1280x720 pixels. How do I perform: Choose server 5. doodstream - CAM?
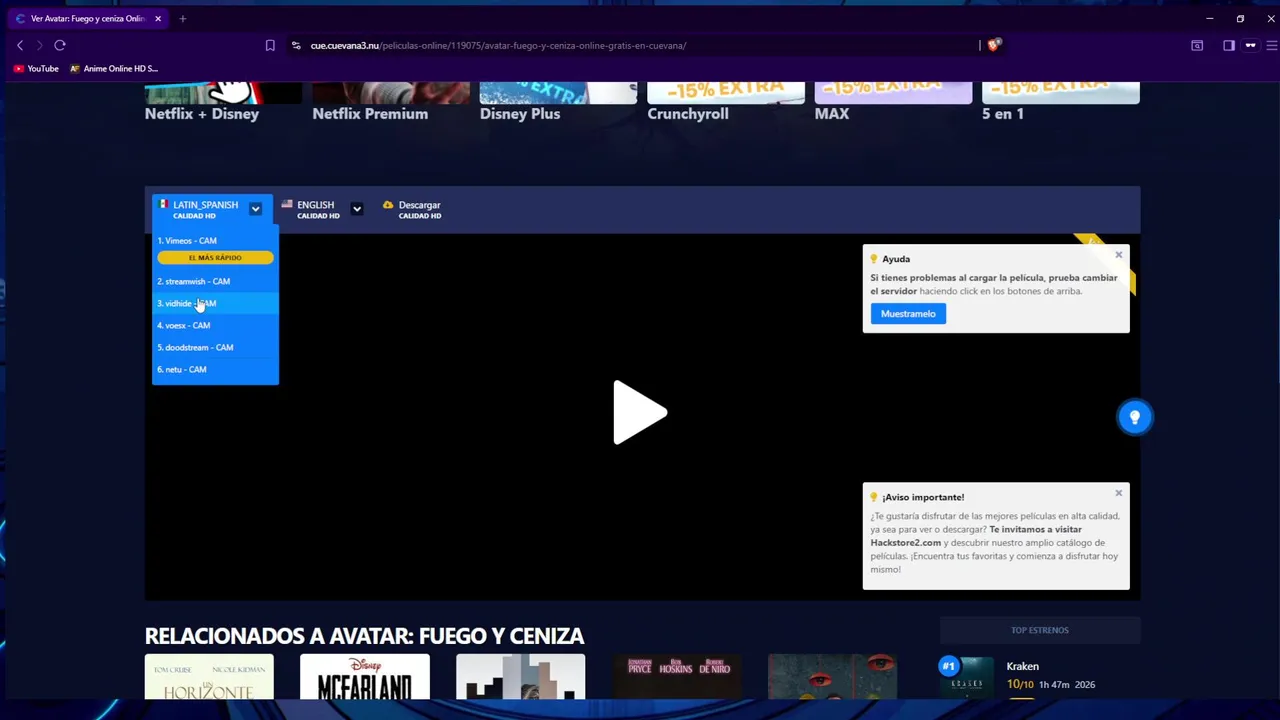click(x=215, y=347)
